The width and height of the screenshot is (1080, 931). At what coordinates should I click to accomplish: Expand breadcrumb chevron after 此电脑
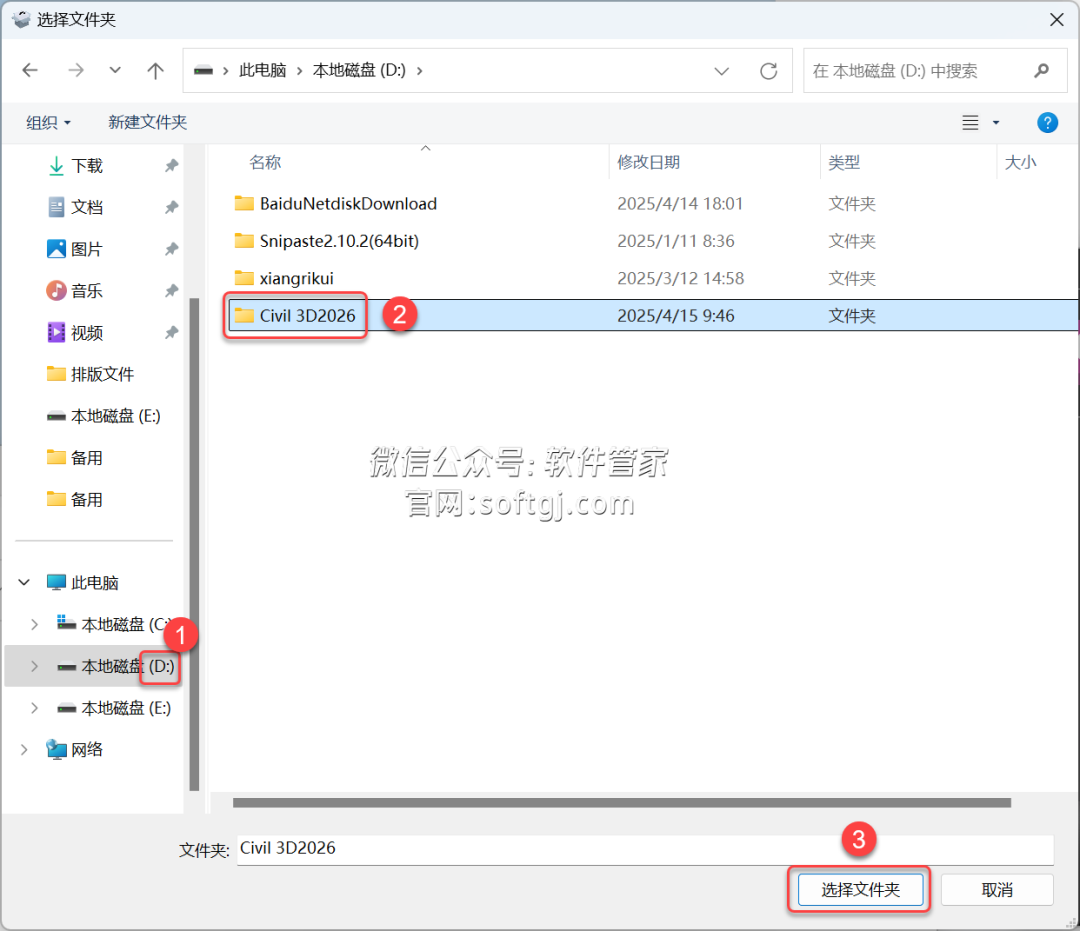pyautogui.click(x=299, y=71)
